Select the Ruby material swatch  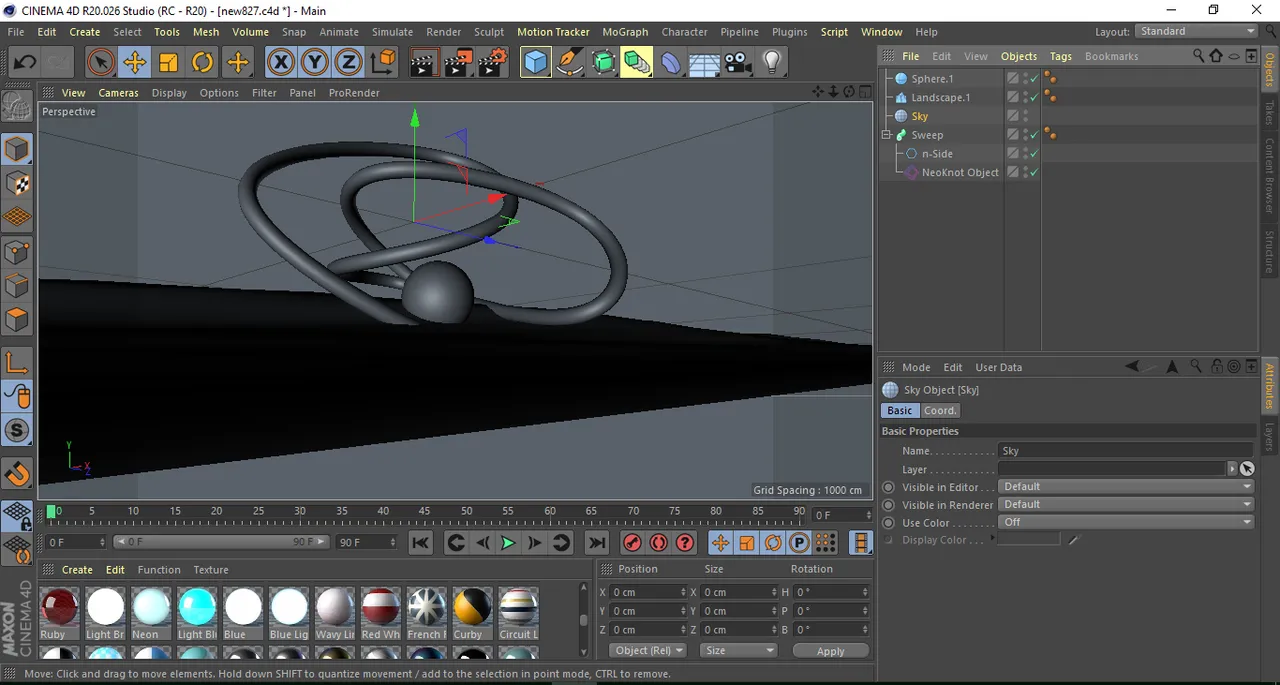coord(59,607)
